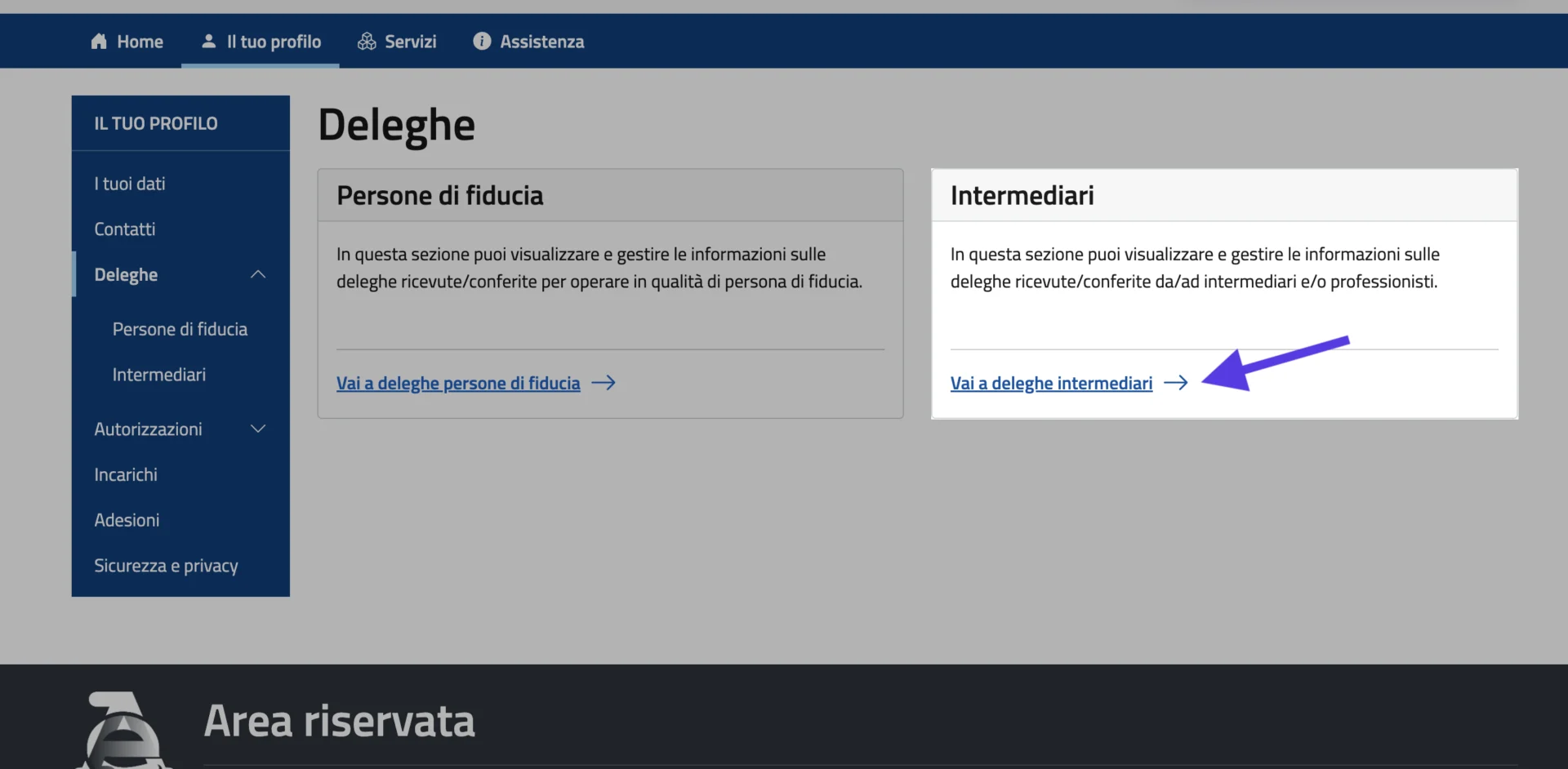The height and width of the screenshot is (769, 1568).
Task: Open the Servizi menu item
Action: (410, 42)
